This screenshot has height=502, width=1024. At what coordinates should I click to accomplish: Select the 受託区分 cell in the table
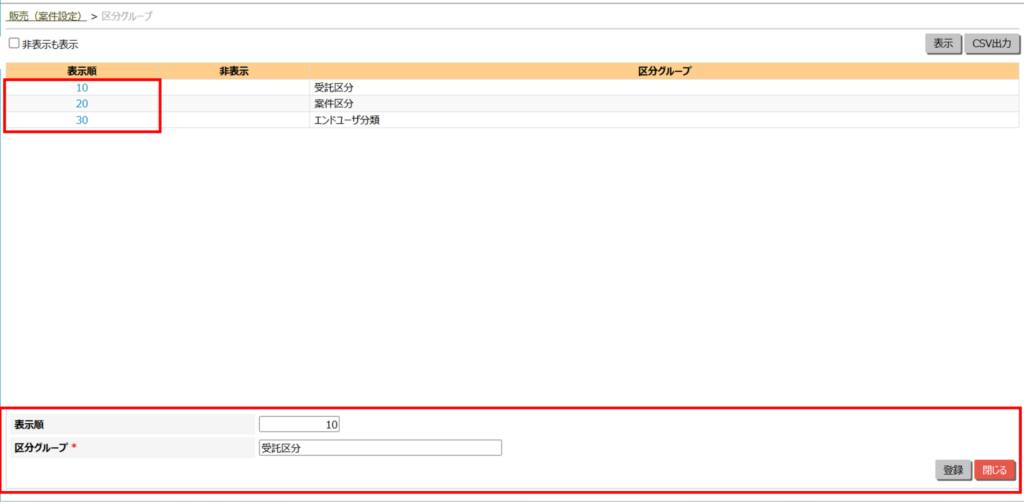coord(334,88)
